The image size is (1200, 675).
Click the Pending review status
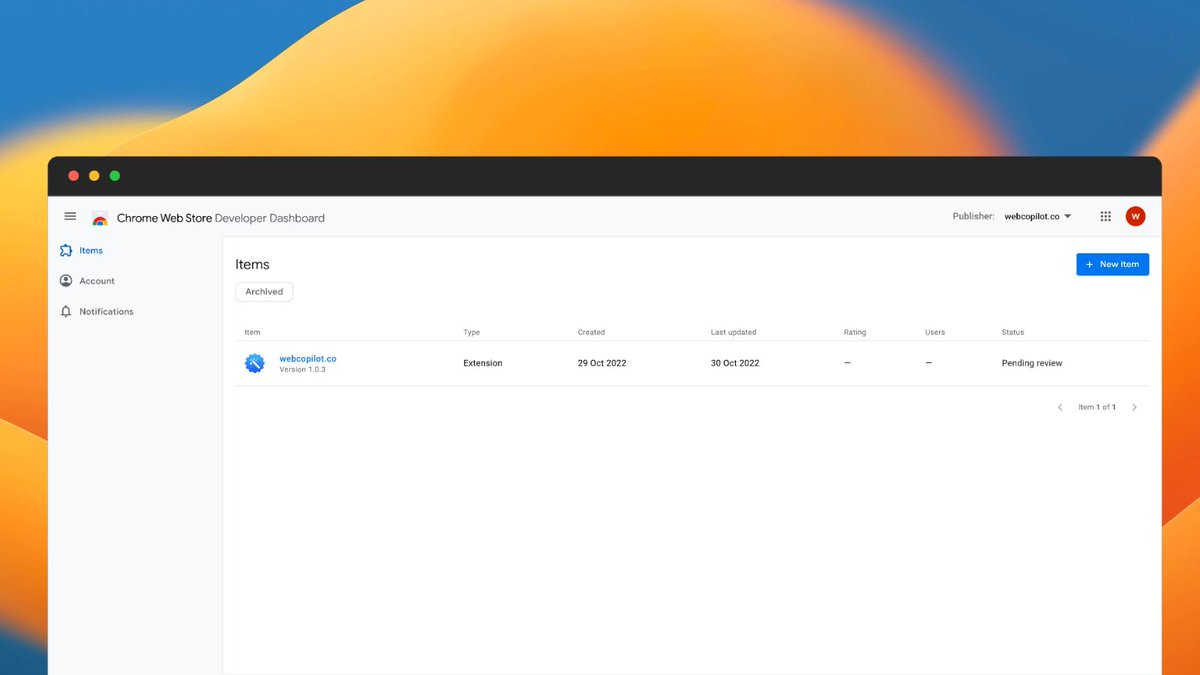(1032, 363)
